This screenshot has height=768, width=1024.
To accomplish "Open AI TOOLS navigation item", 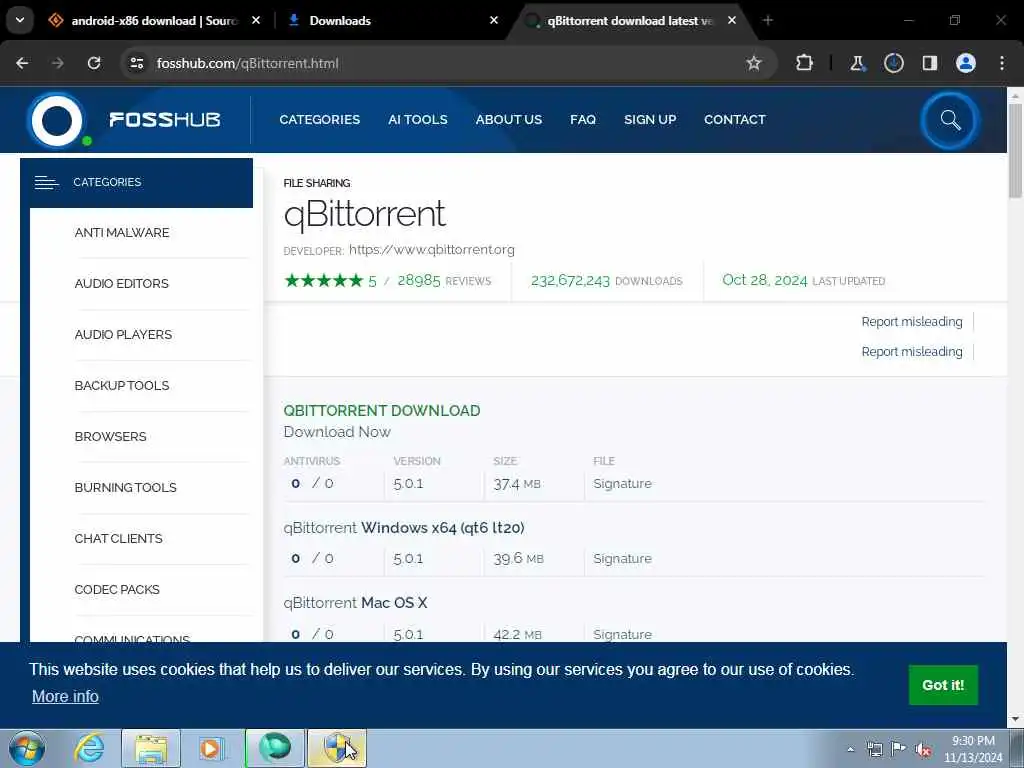I will [x=418, y=120].
